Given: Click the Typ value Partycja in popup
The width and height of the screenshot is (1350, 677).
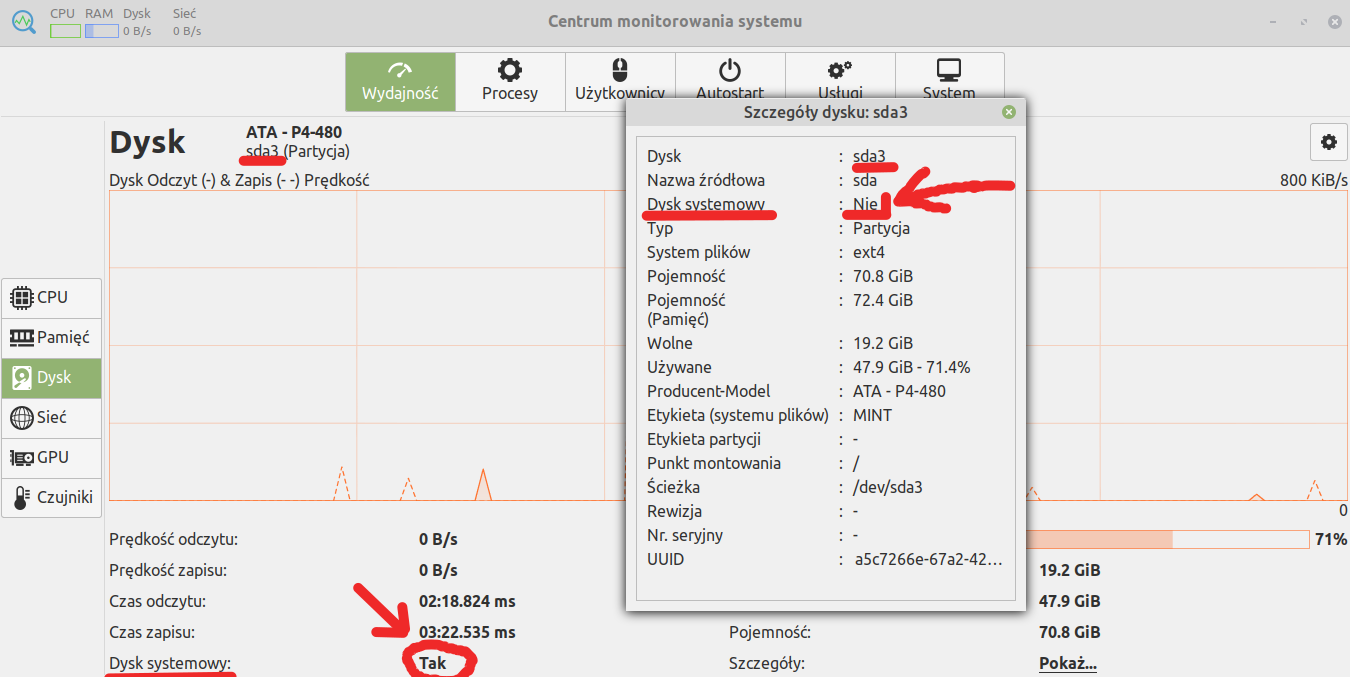Looking at the screenshot, I should coord(881,228).
